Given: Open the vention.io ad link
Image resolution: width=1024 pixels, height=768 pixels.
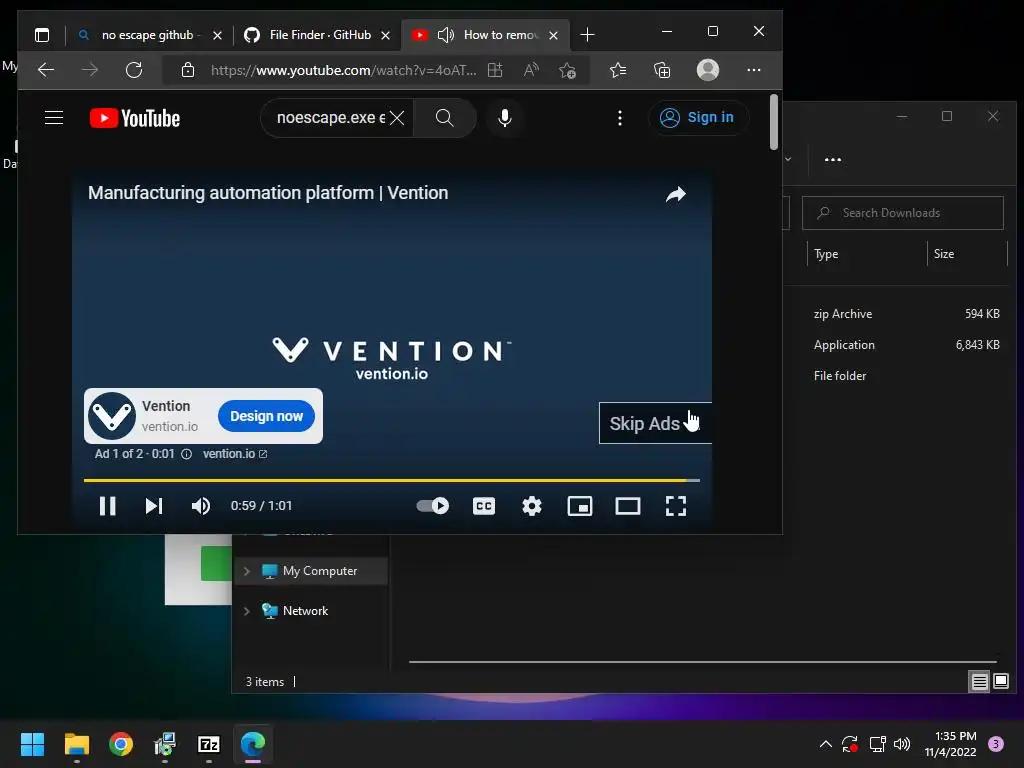Looking at the screenshot, I should (234, 454).
